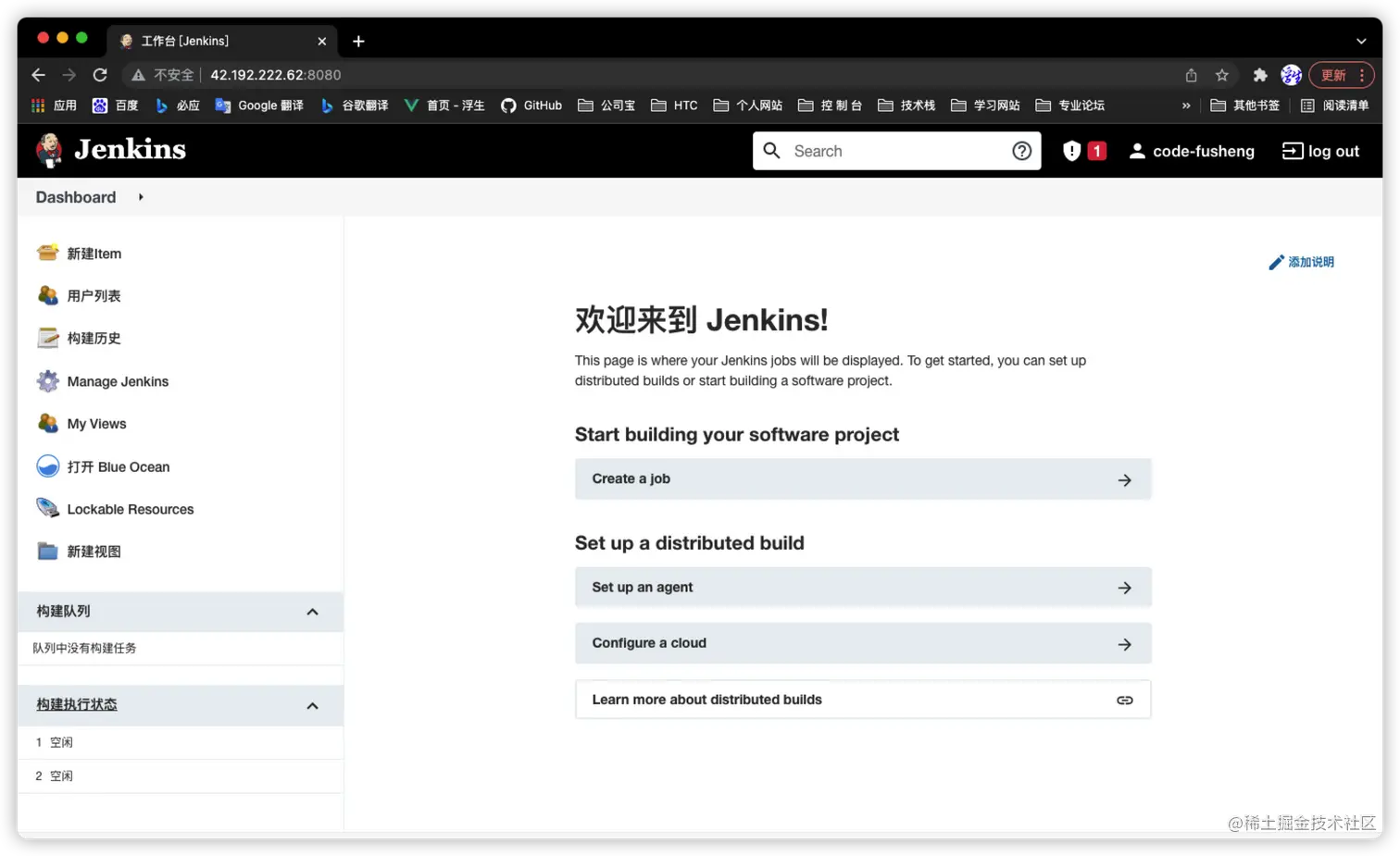Close the Jenkins browser tab
Viewport: 1400px width, 856px height.
[321, 42]
